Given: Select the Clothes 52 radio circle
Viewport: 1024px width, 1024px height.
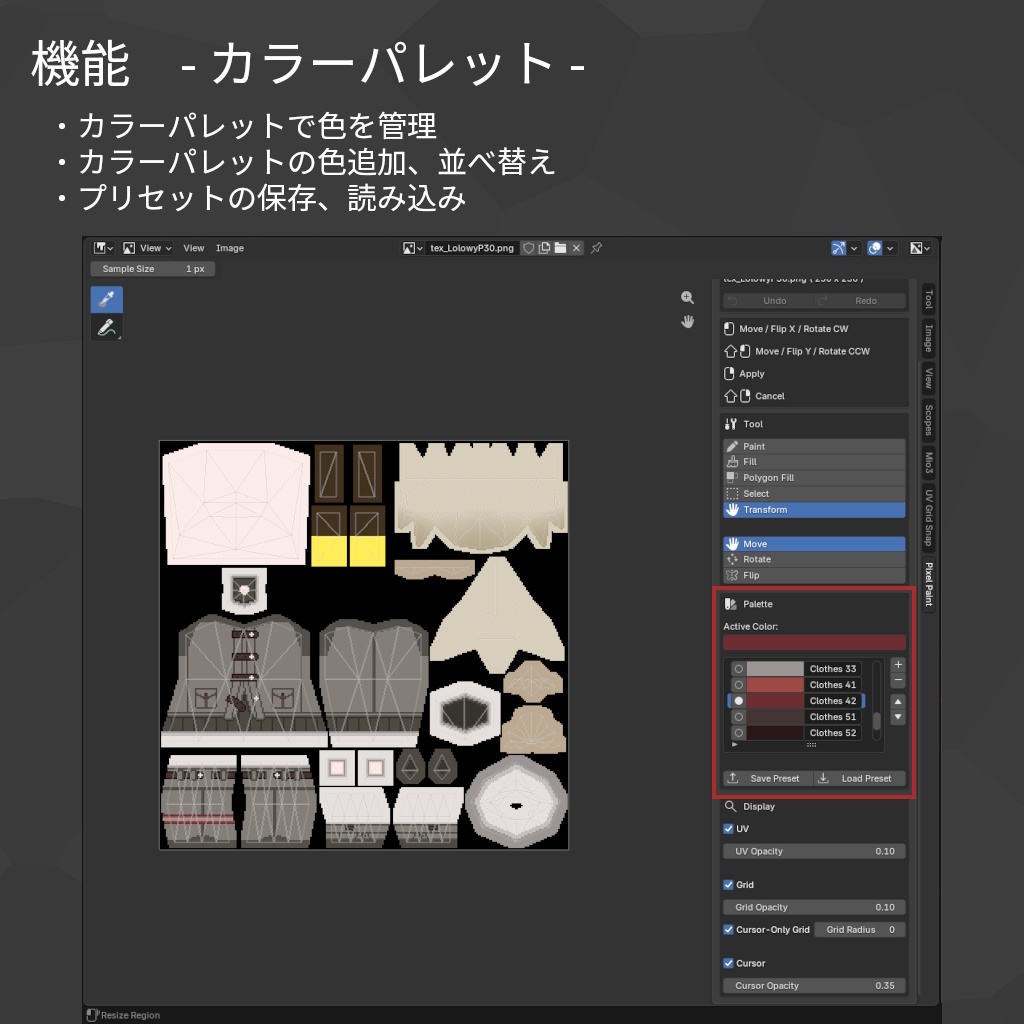Looking at the screenshot, I should pyautogui.click(x=739, y=733).
